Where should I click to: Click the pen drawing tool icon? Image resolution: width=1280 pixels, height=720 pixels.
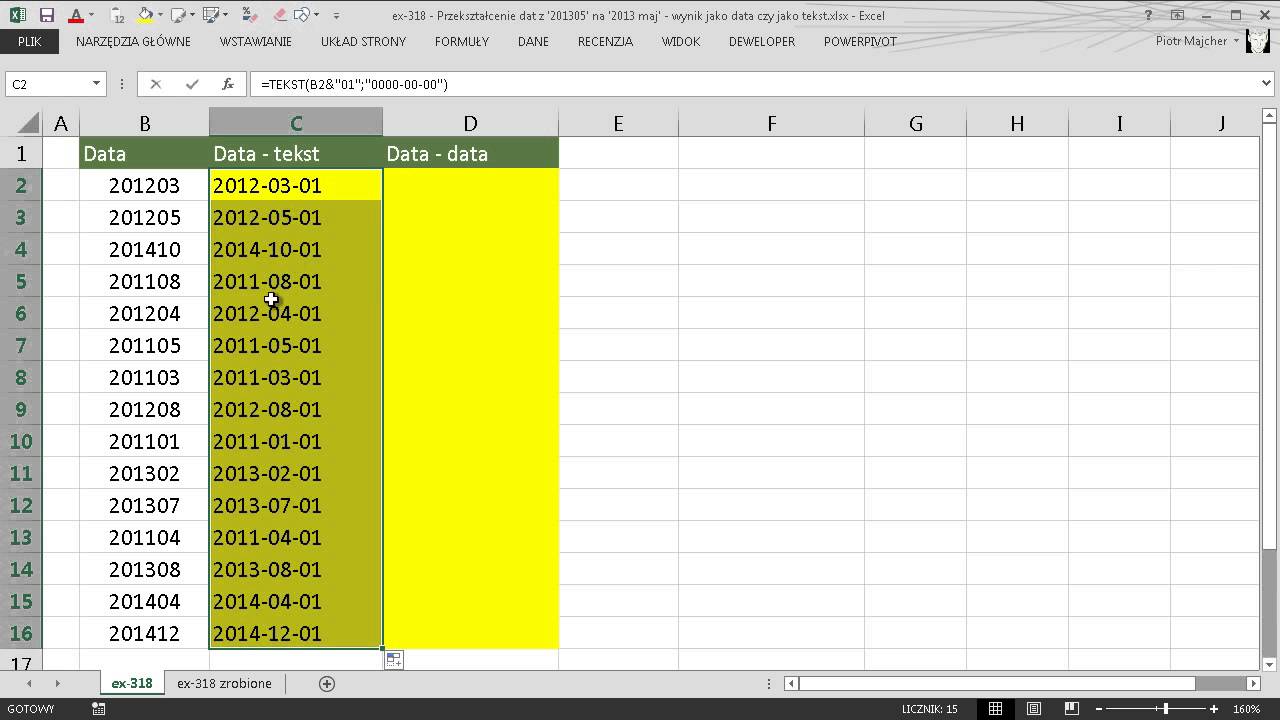click(x=177, y=15)
